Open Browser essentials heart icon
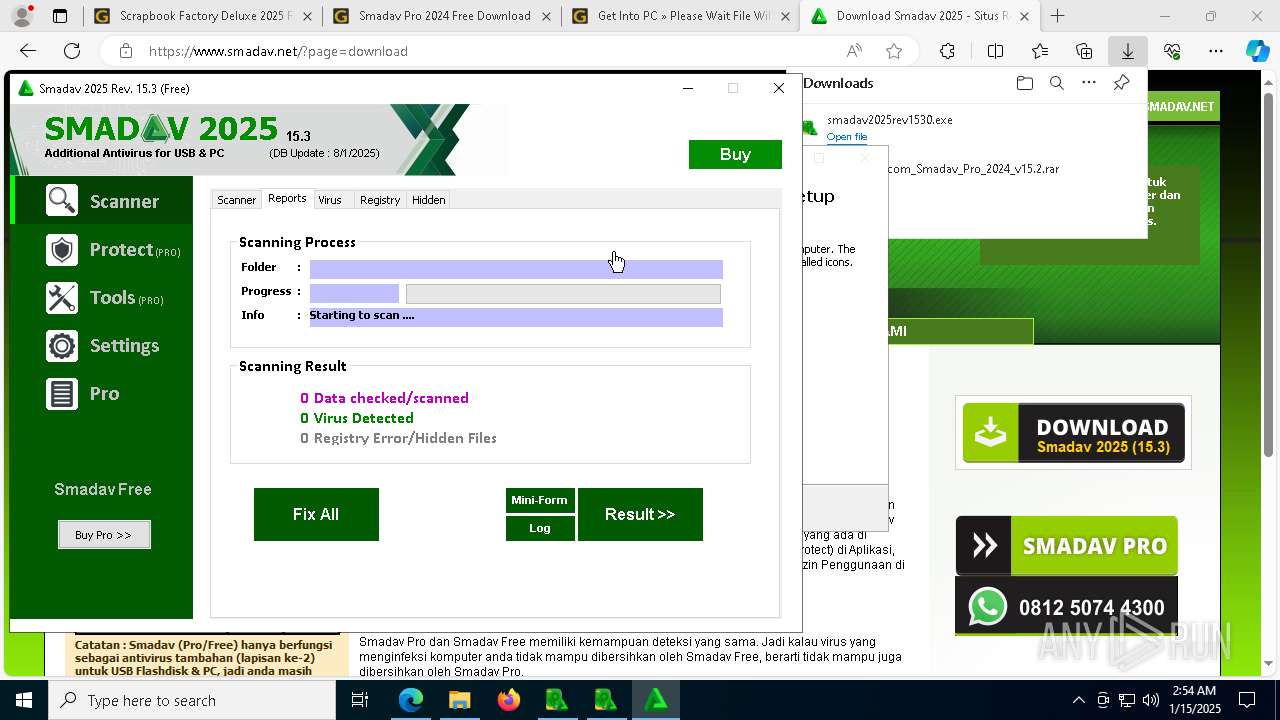The image size is (1280, 720). coord(1172,51)
